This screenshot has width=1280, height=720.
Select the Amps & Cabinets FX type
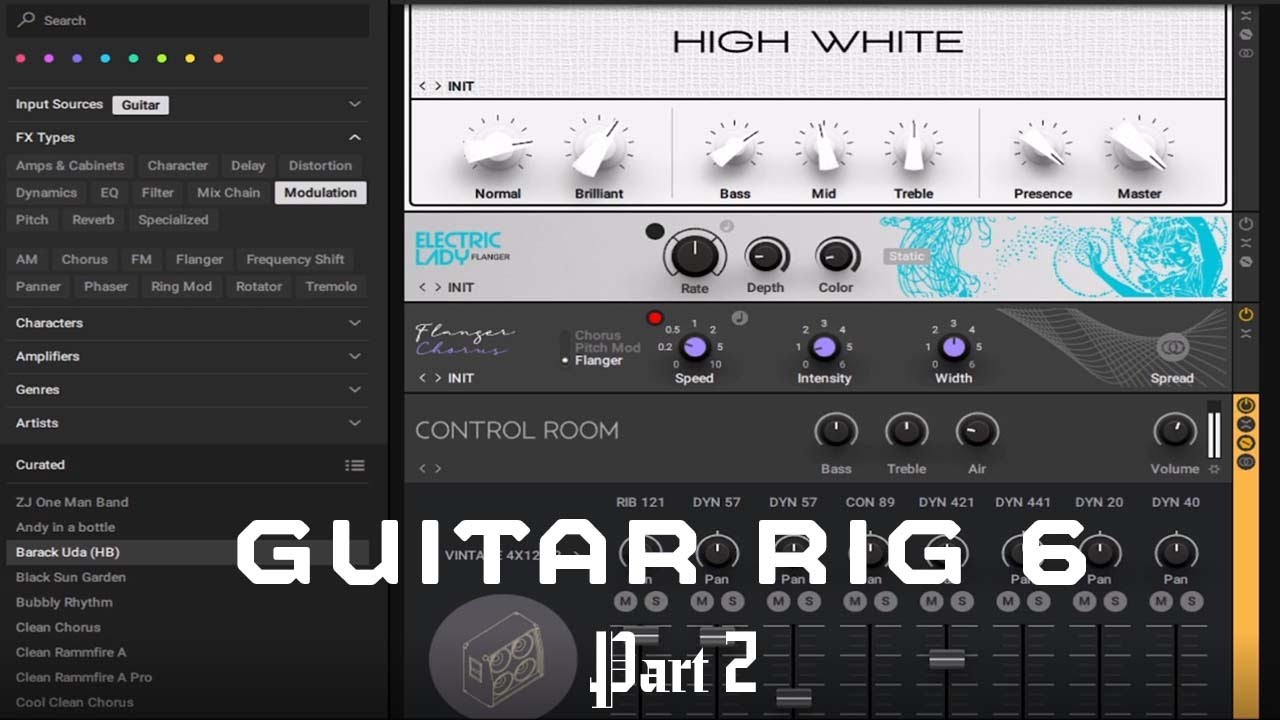coord(70,166)
